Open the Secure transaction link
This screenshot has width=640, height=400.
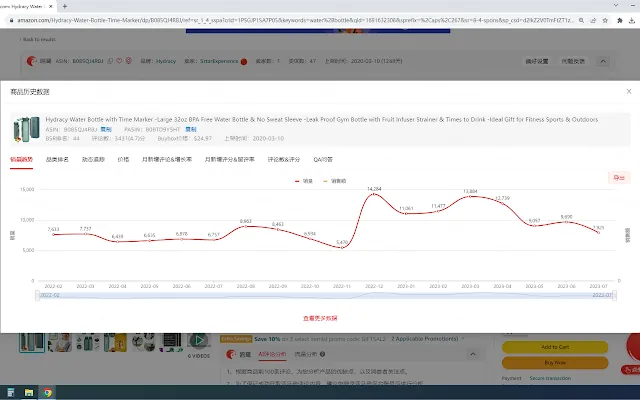(x=550, y=378)
